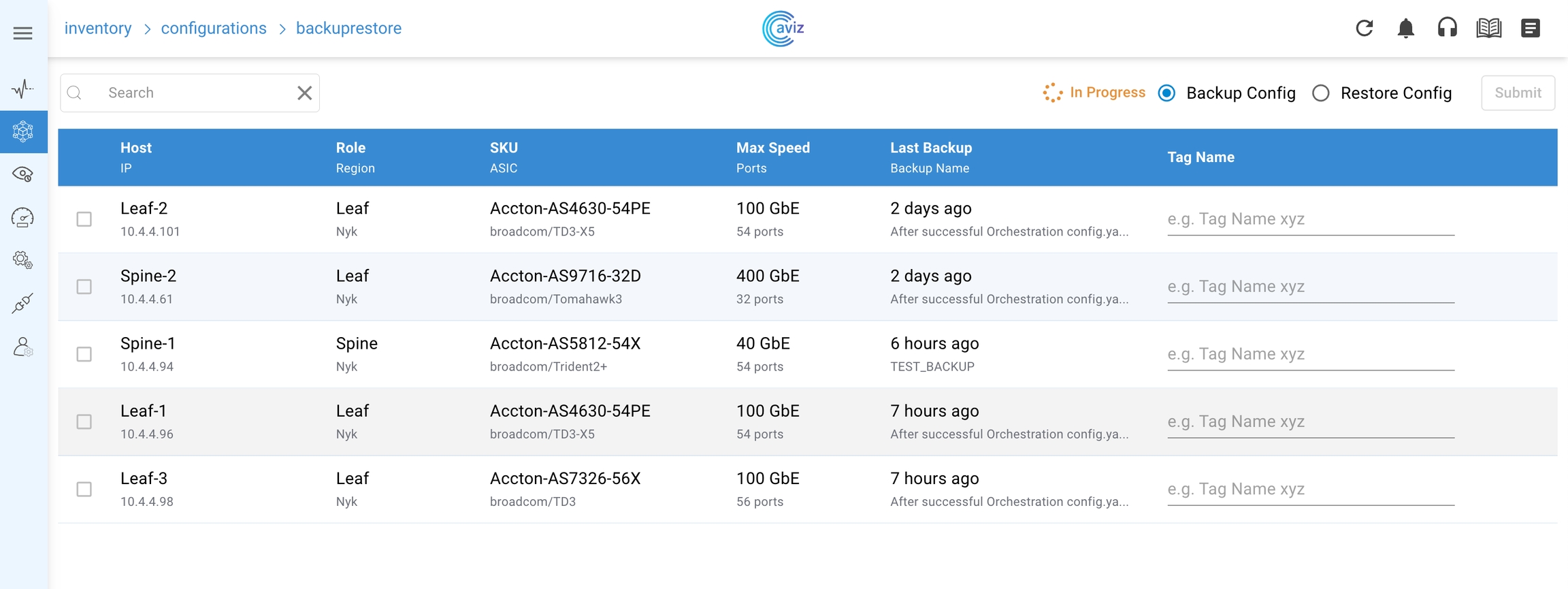Focus the Tag Name field for Spine-2
The height and width of the screenshot is (589, 1568).
coord(1310,287)
